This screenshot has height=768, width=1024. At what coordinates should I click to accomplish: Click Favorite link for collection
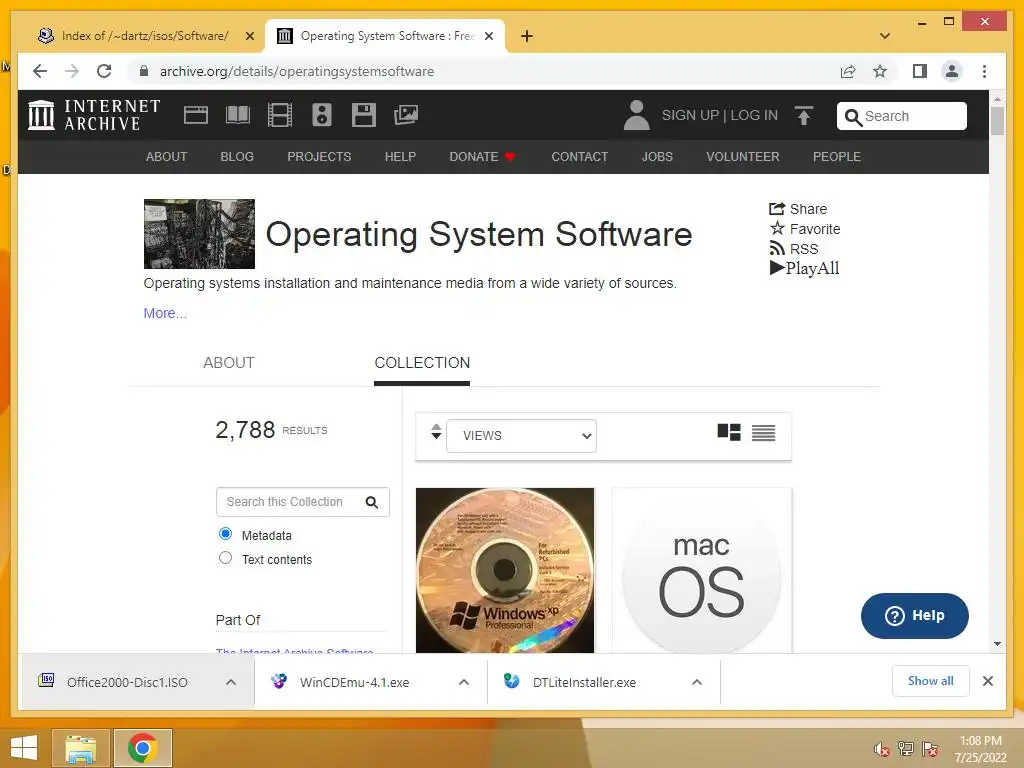pos(805,229)
